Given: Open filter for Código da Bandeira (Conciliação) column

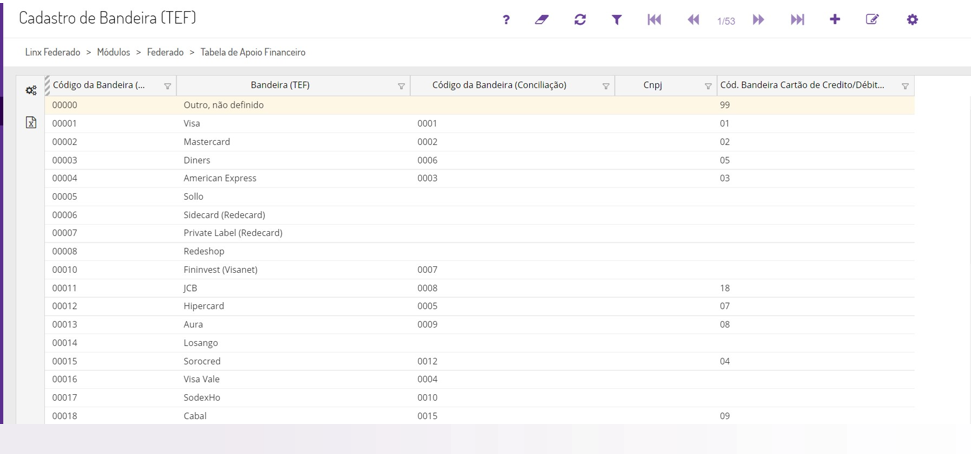Looking at the screenshot, I should click(x=606, y=86).
